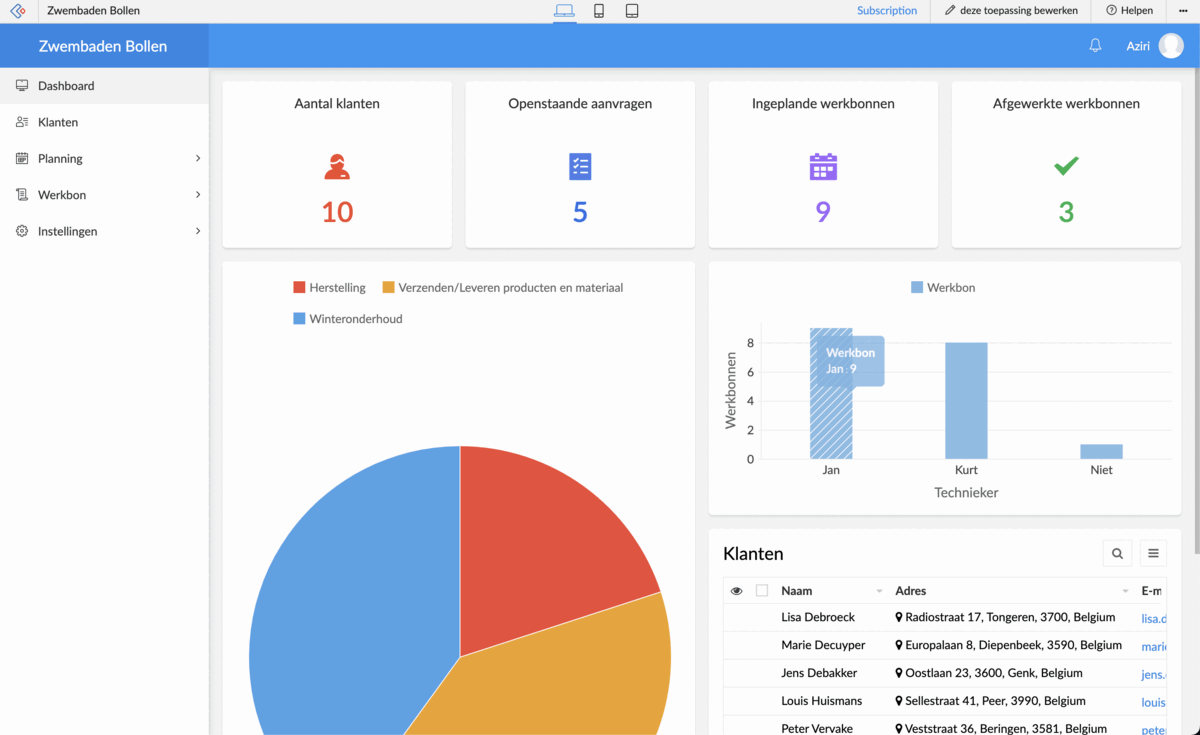
Task: Toggle the eye column visibility in Klanten table
Action: 737,591
